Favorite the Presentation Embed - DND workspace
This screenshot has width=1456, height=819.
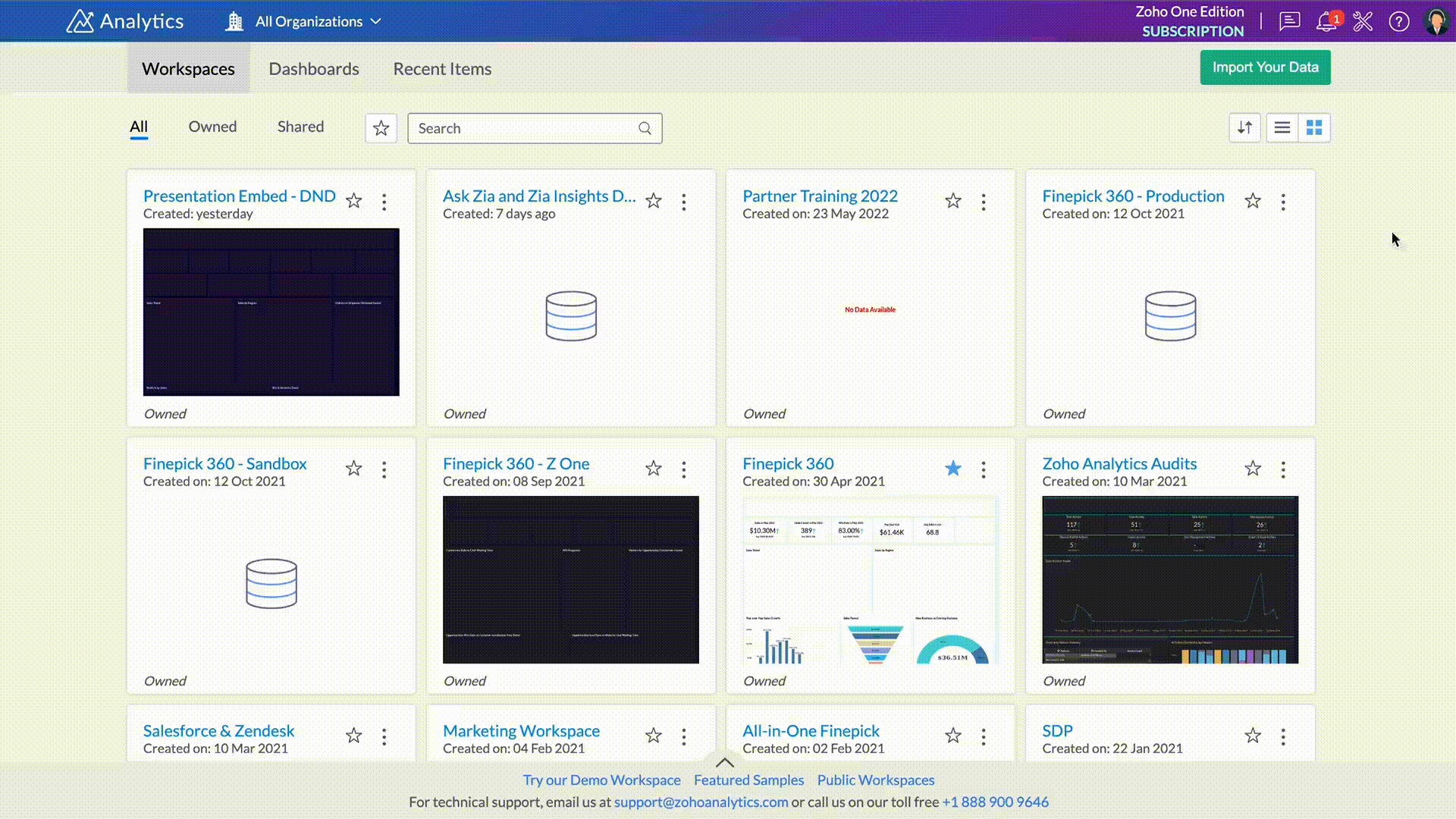(353, 201)
